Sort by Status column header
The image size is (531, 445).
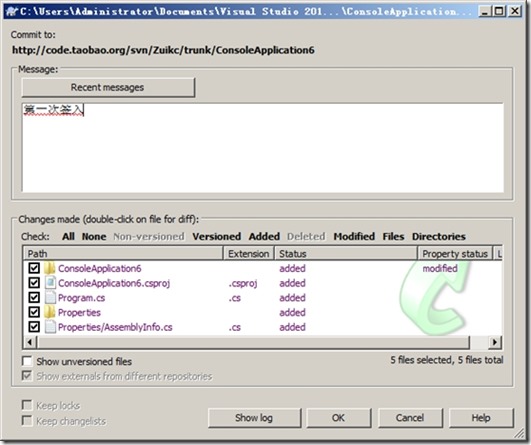[x=346, y=254]
